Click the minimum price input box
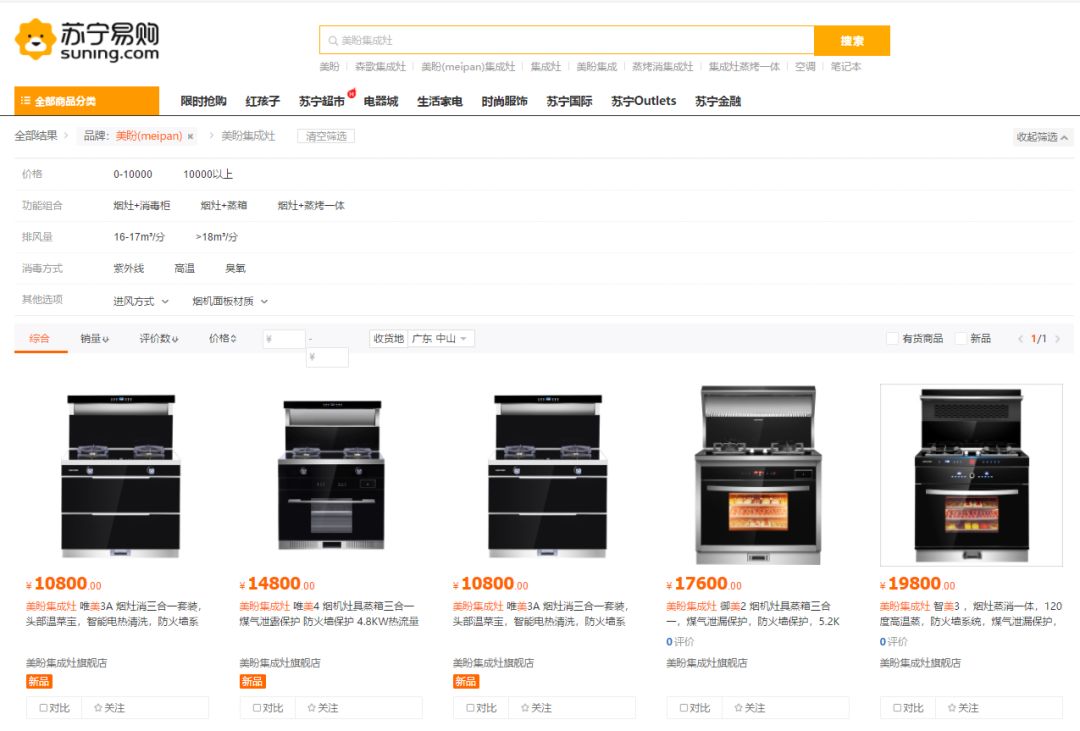The height and width of the screenshot is (731, 1080). point(284,339)
